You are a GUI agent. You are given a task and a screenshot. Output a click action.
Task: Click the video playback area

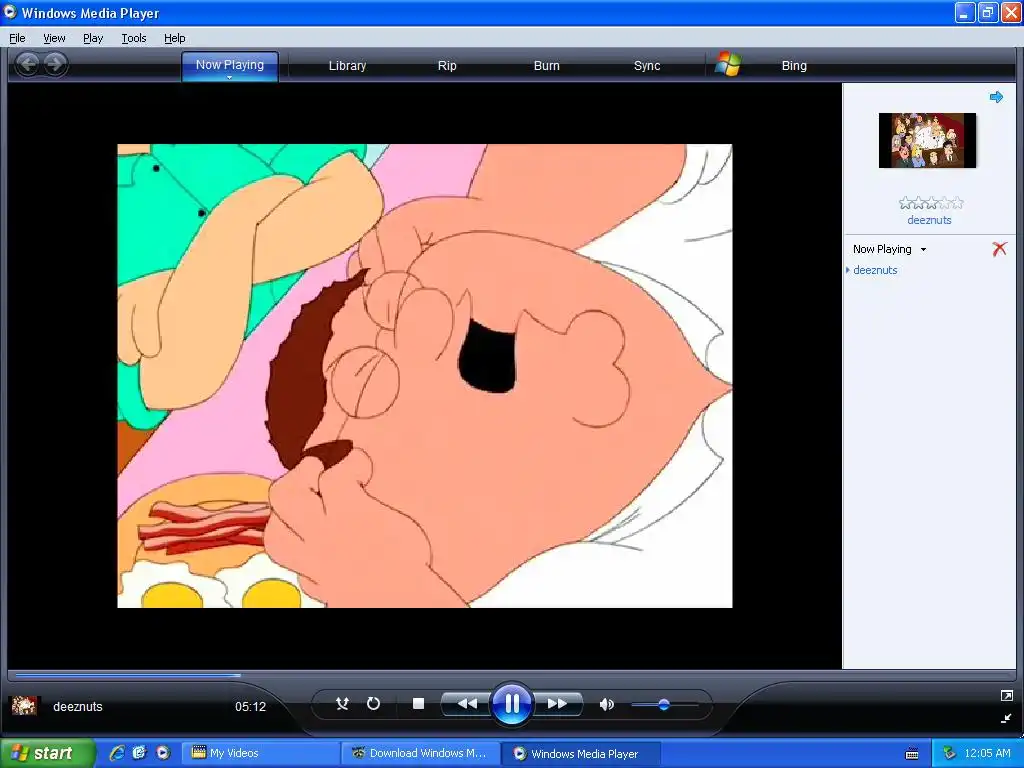click(x=424, y=376)
